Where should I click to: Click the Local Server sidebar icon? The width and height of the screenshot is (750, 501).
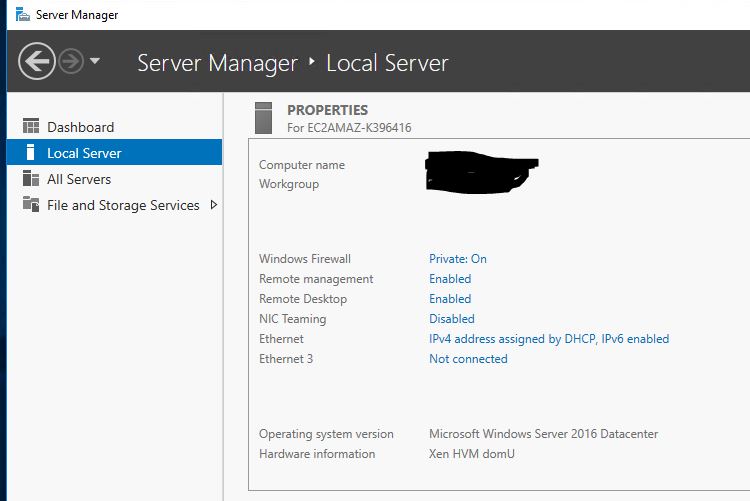click(x=31, y=152)
